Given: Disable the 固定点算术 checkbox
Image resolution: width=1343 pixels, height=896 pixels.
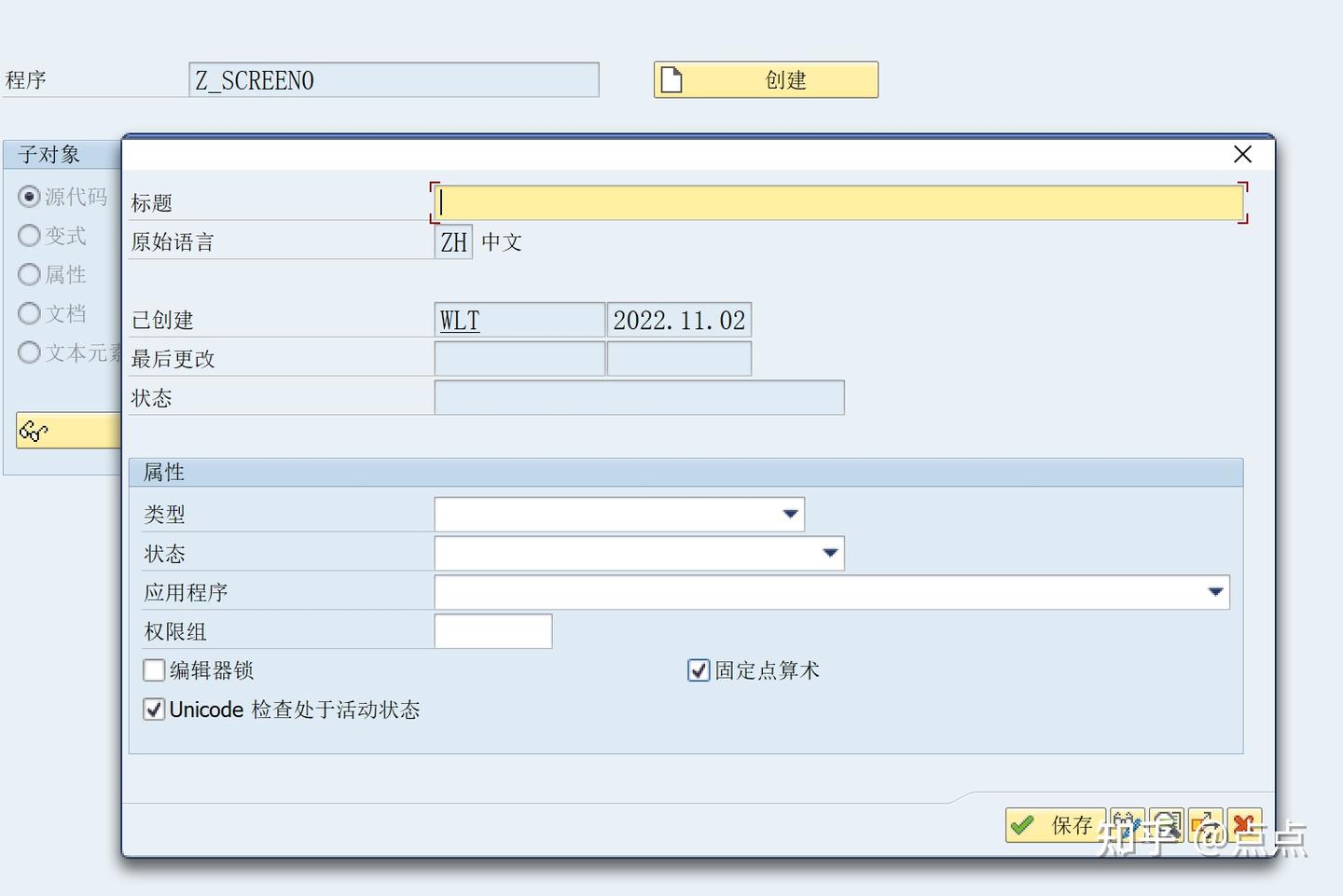Looking at the screenshot, I should [699, 669].
